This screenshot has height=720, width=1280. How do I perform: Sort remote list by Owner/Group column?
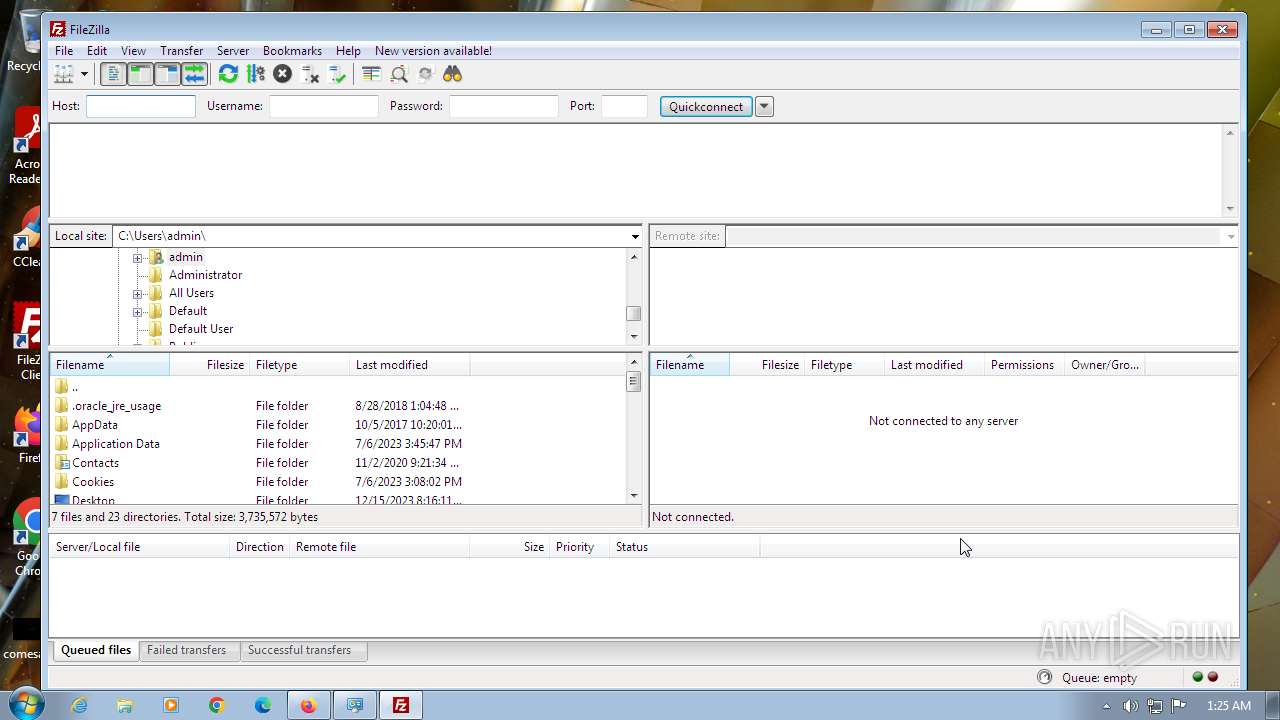1104,365
